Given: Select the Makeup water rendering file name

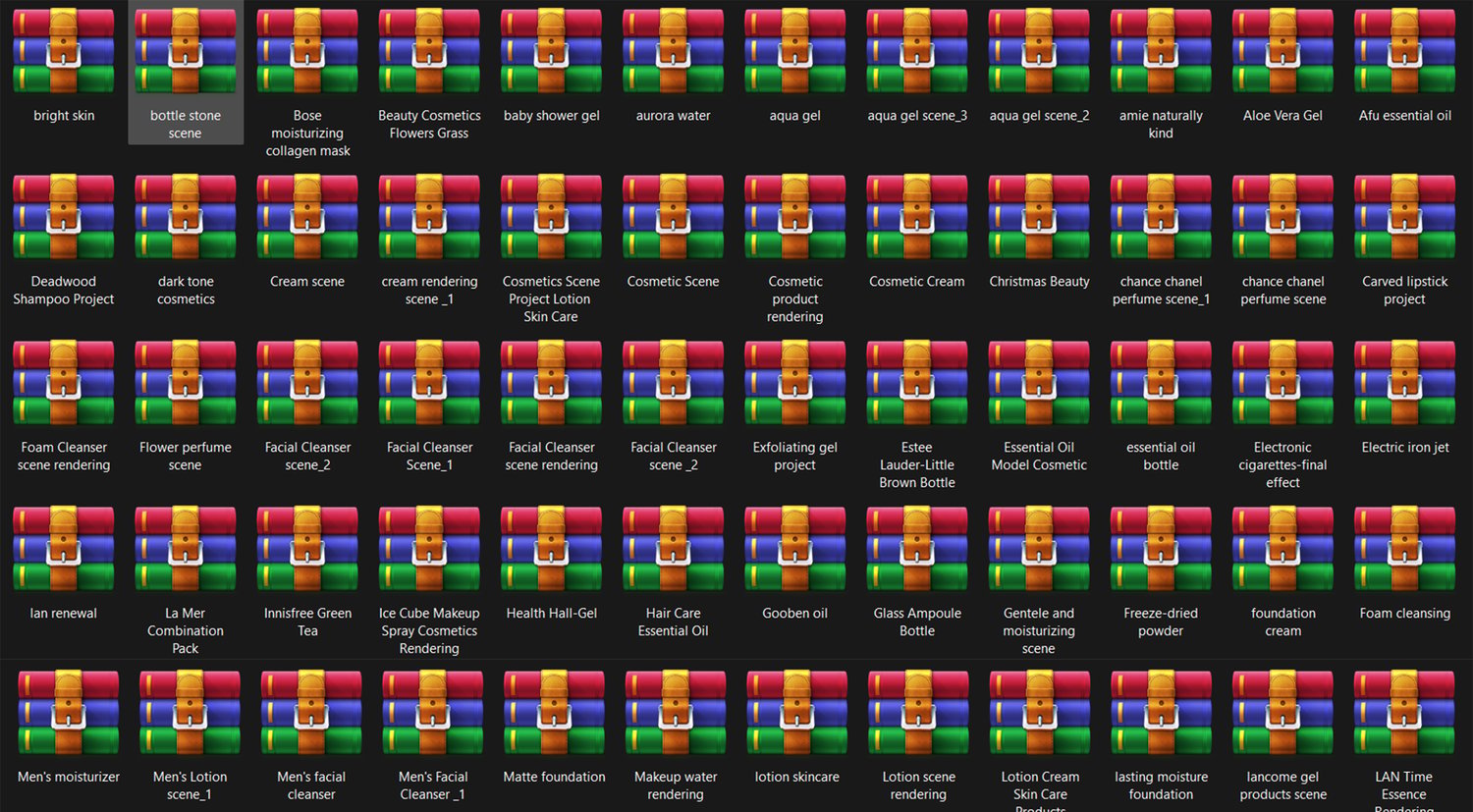Looking at the screenshot, I should coord(676,786).
